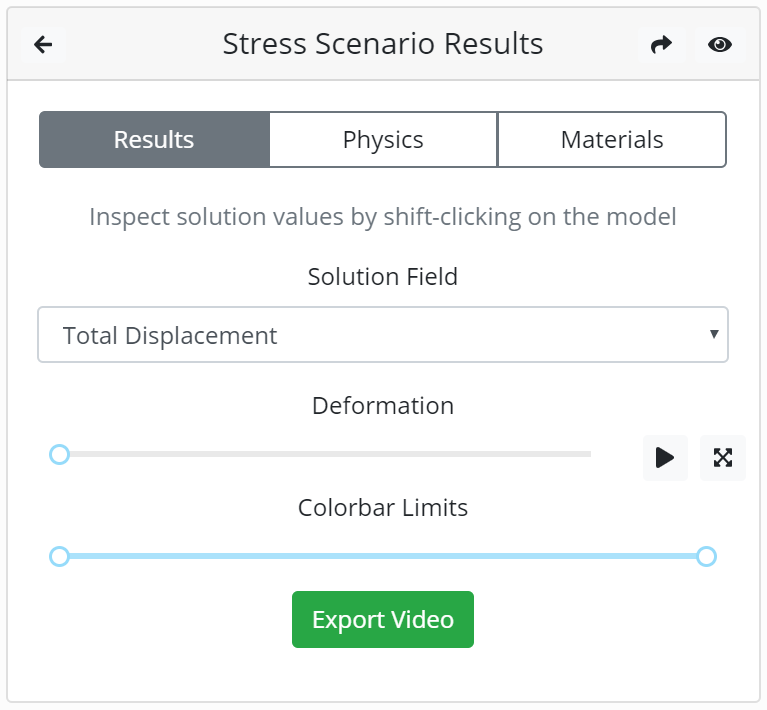Click the Deformation slider handle

click(60, 455)
